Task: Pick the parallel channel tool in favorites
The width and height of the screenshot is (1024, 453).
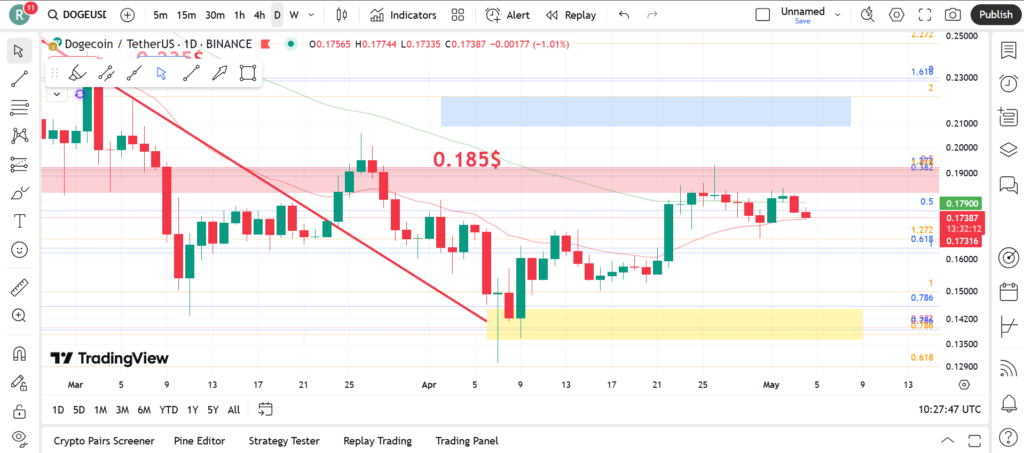Action: click(106, 73)
